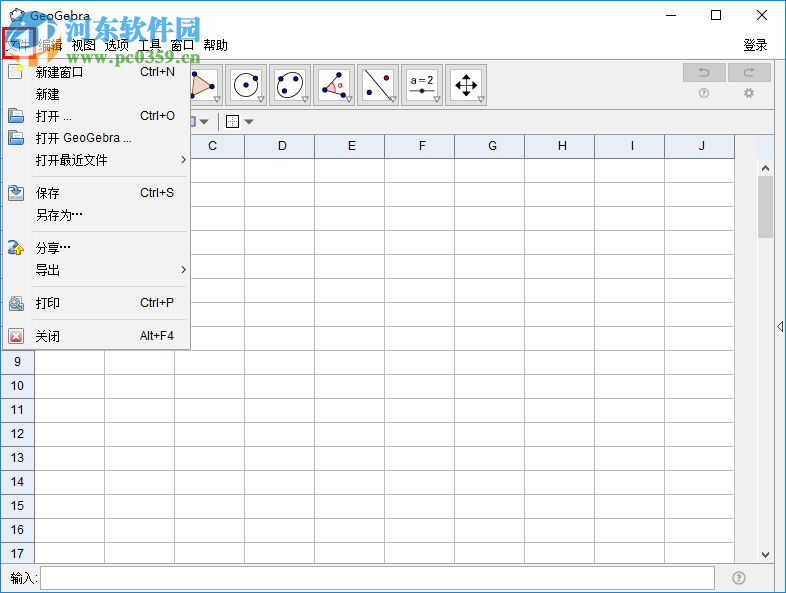The image size is (786, 593).
Task: Select the Angle tool
Action: (x=334, y=85)
